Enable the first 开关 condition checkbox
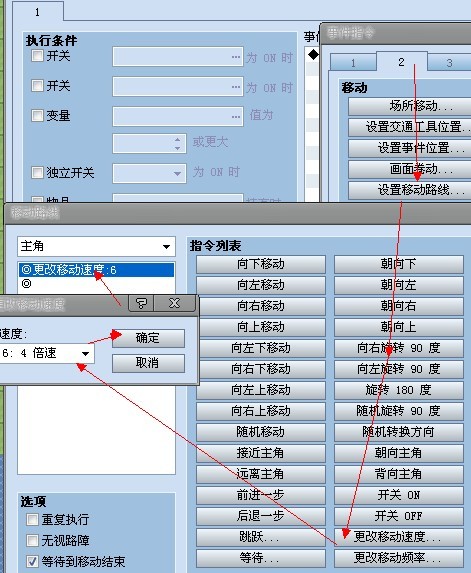 pyautogui.click(x=37, y=56)
